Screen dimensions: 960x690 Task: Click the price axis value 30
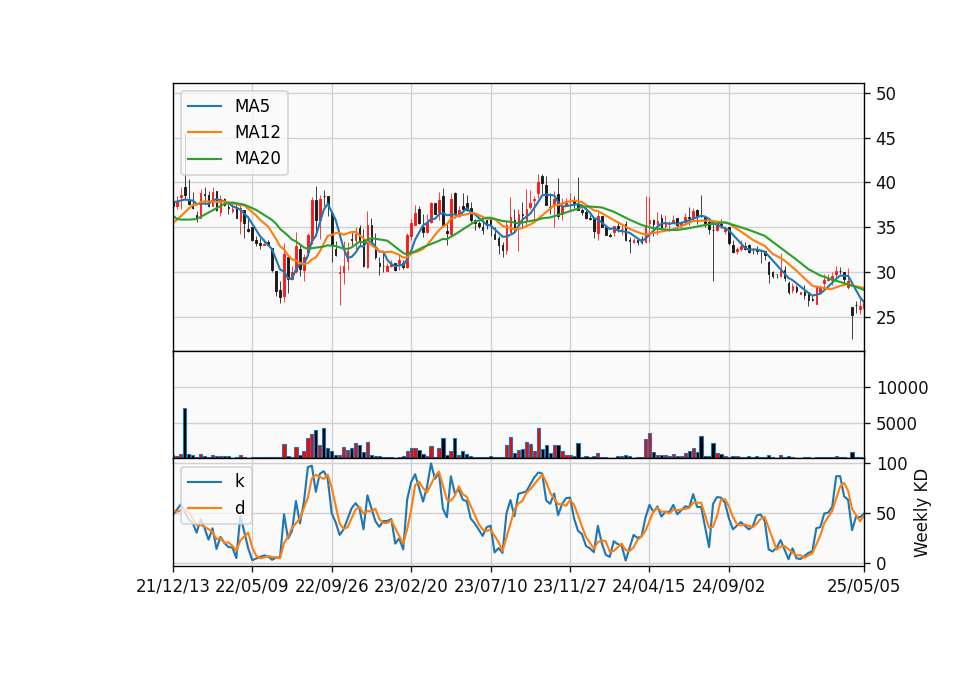(x=886, y=272)
